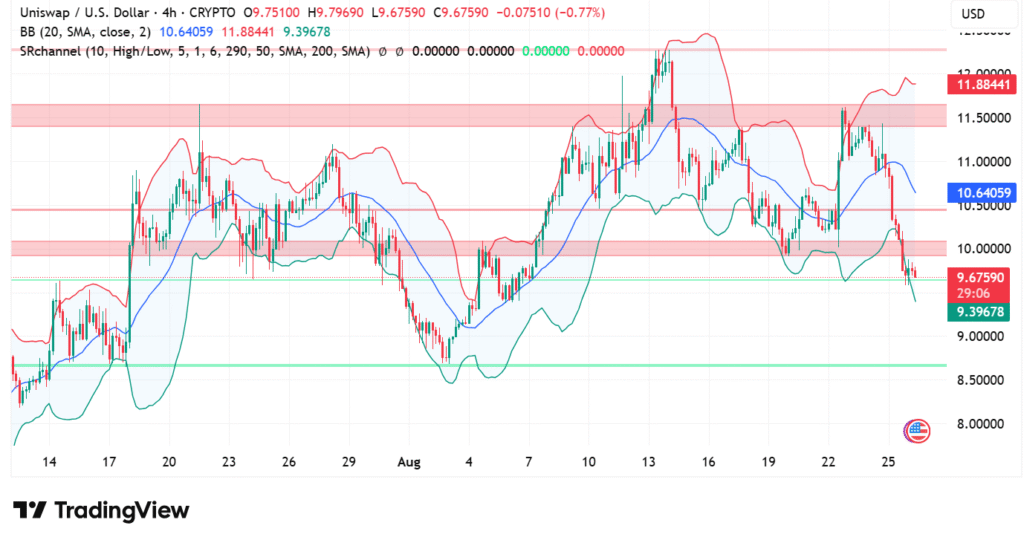Click the green 9.39678 lower band price label
This screenshot has height=537, width=1024.
click(x=980, y=312)
